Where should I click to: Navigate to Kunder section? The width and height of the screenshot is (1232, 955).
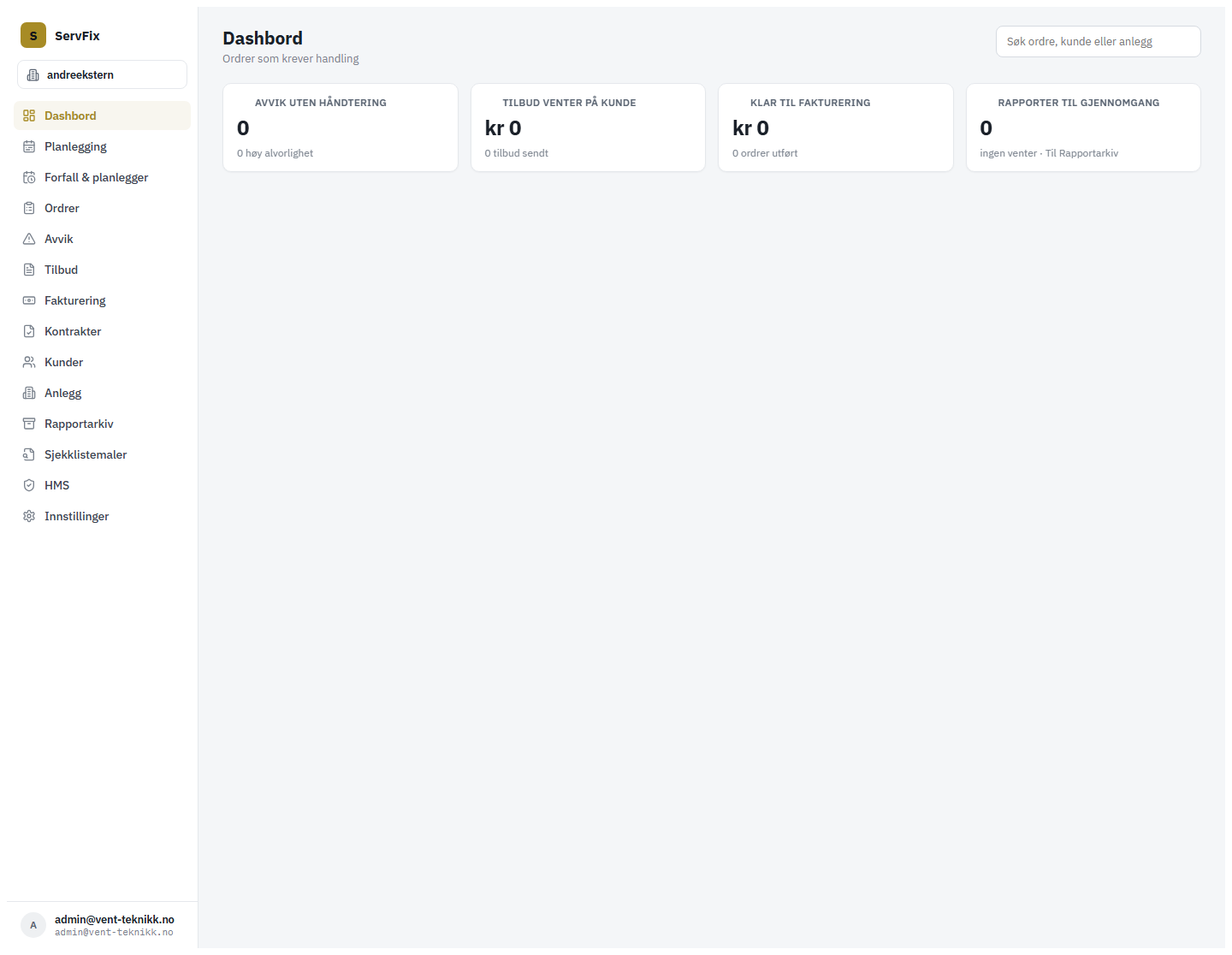tap(102, 362)
